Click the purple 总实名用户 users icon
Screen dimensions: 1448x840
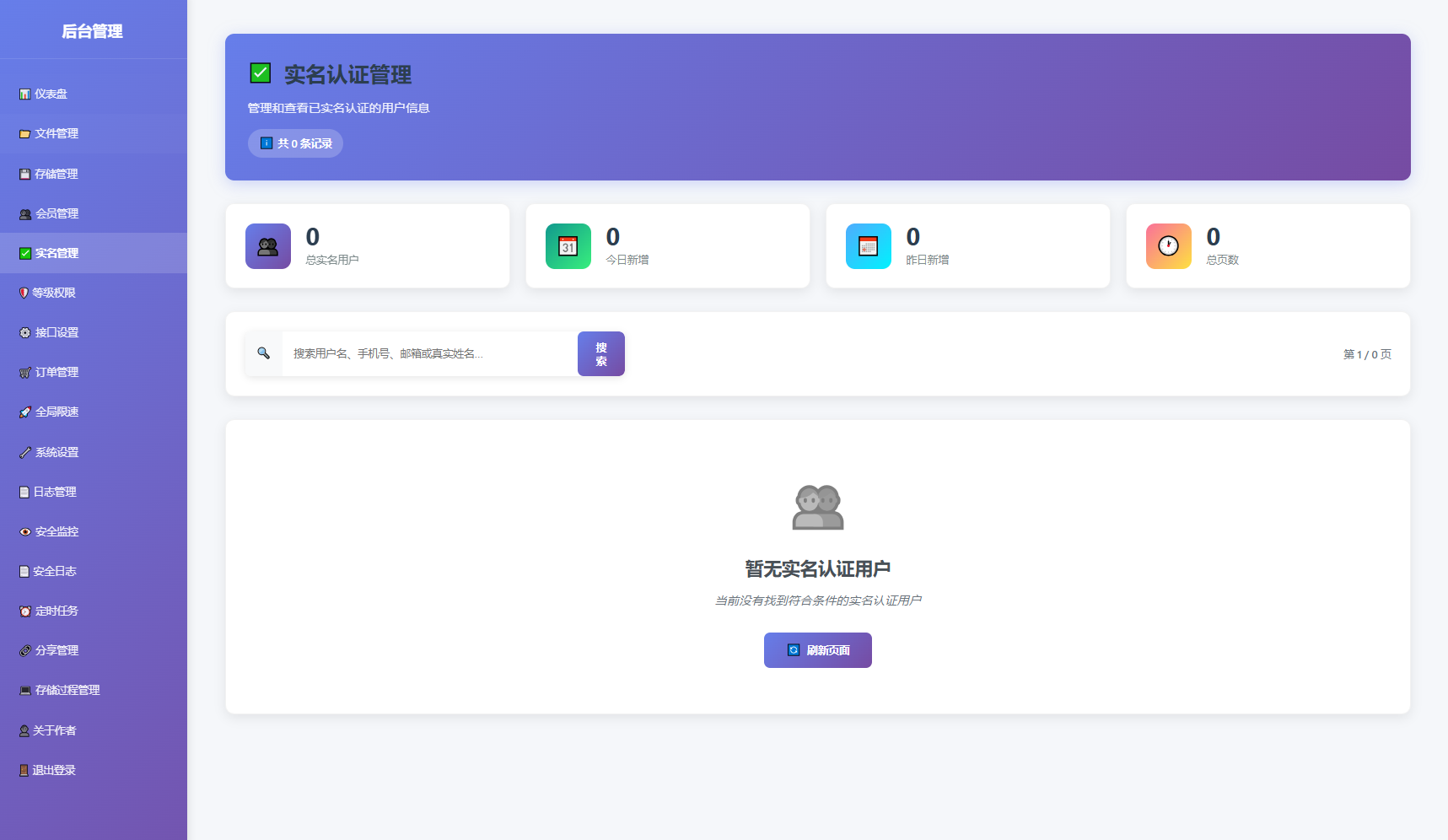[267, 246]
